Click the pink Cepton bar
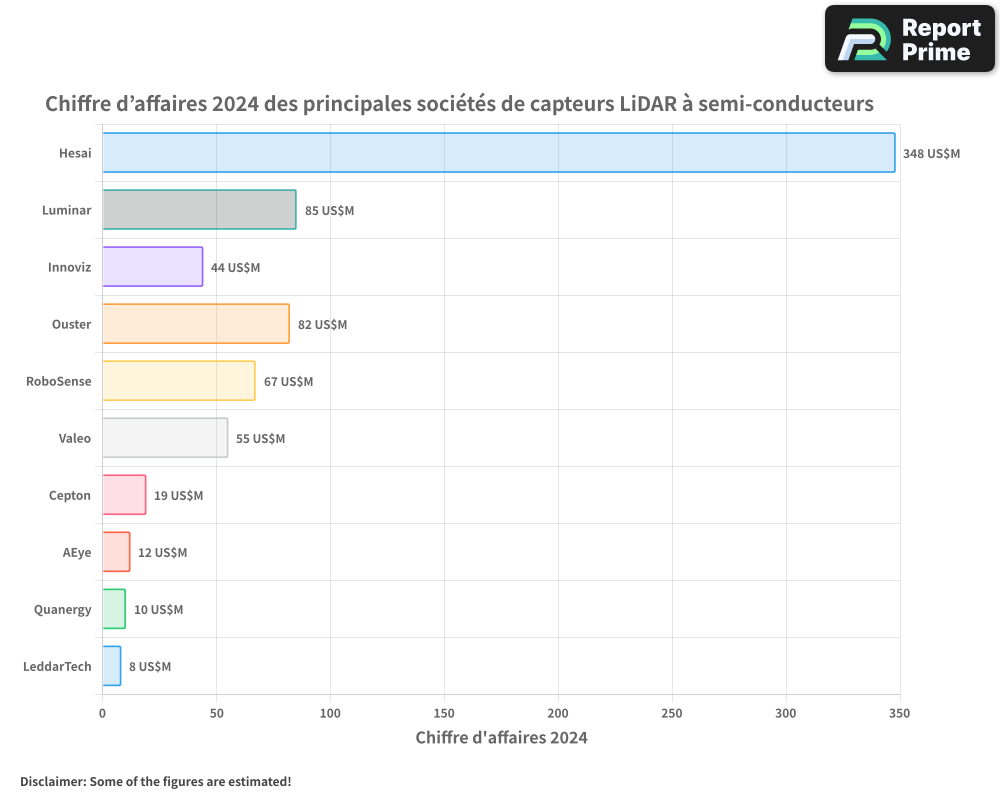Viewport: 1000px width, 800px height. pos(124,495)
